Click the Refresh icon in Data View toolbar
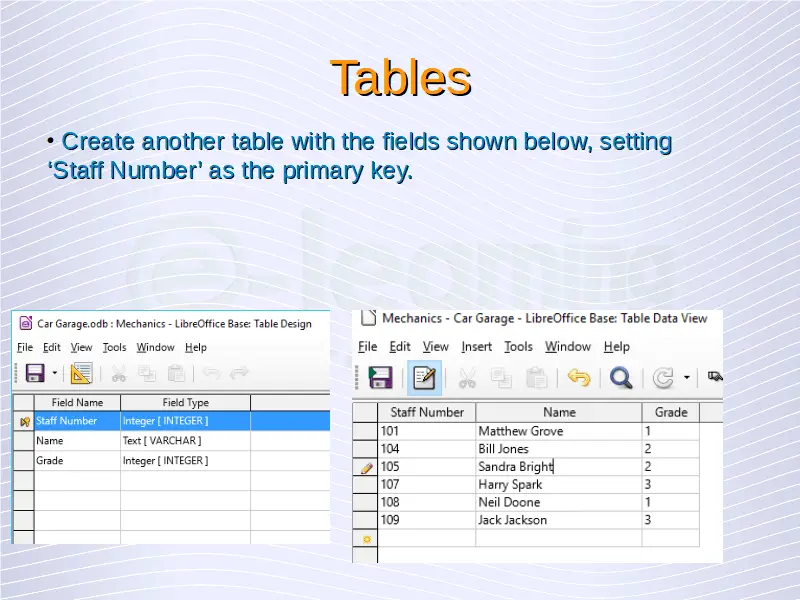Image resolution: width=800 pixels, height=600 pixels. pos(664,378)
